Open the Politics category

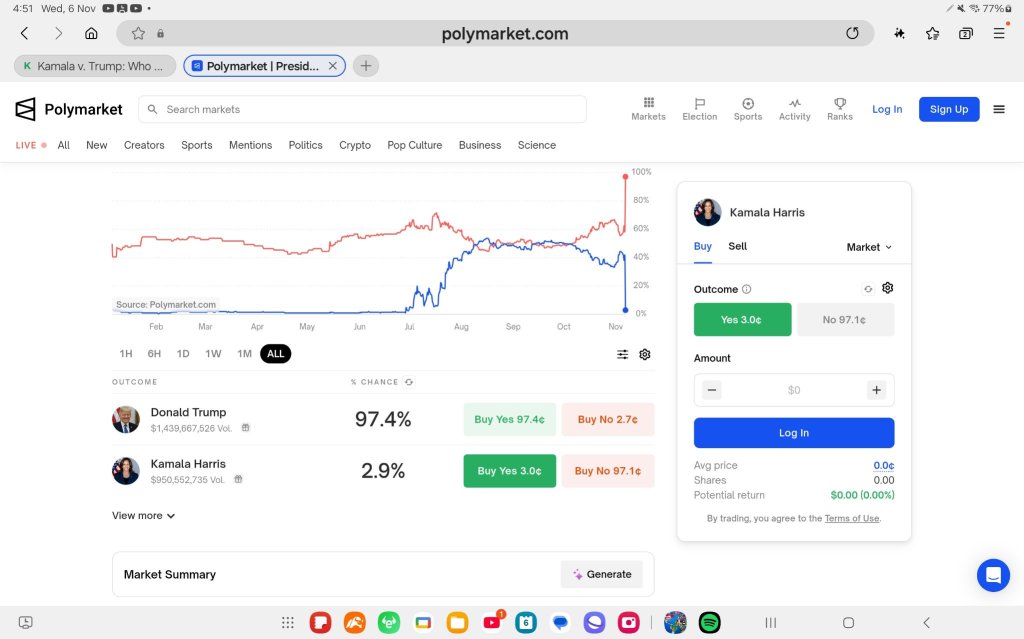pyautogui.click(x=306, y=145)
